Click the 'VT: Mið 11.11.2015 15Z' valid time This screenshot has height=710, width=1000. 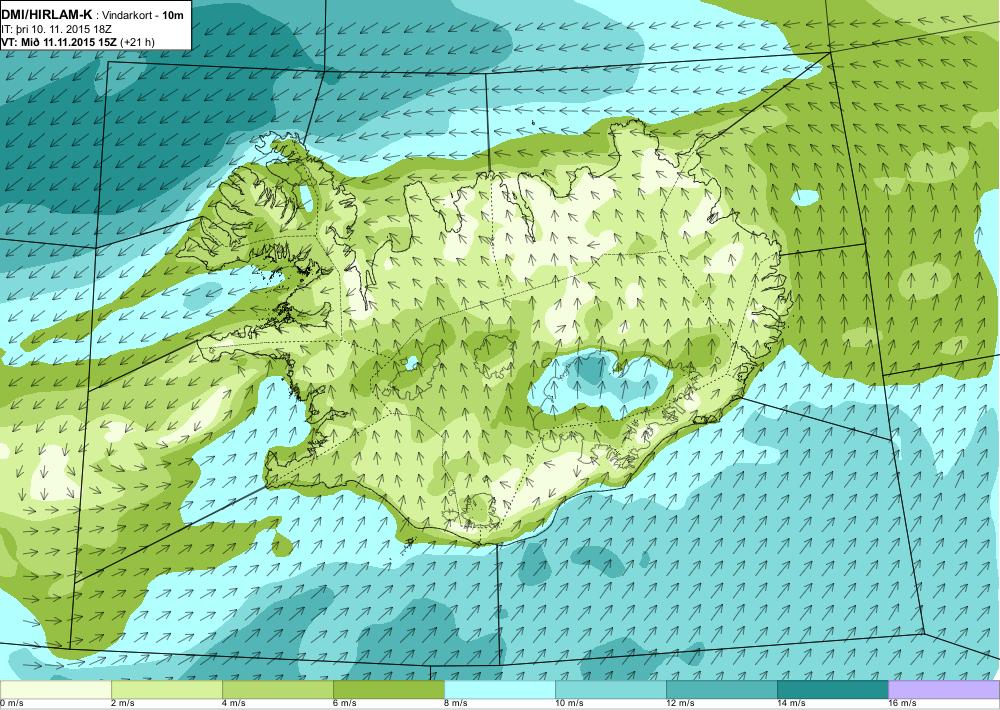point(59,42)
